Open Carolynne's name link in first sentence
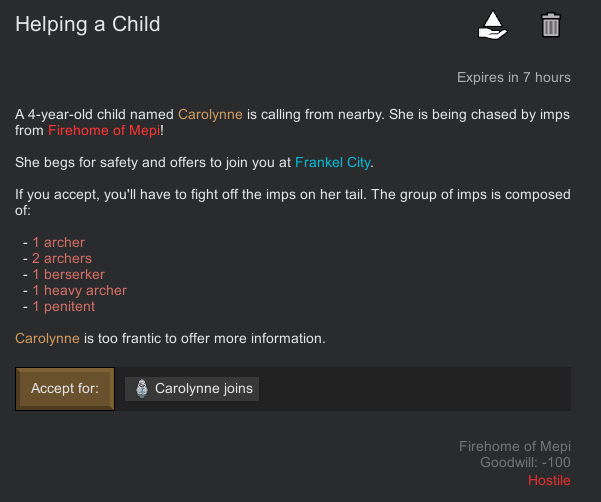This screenshot has height=502, width=601. tap(210, 114)
